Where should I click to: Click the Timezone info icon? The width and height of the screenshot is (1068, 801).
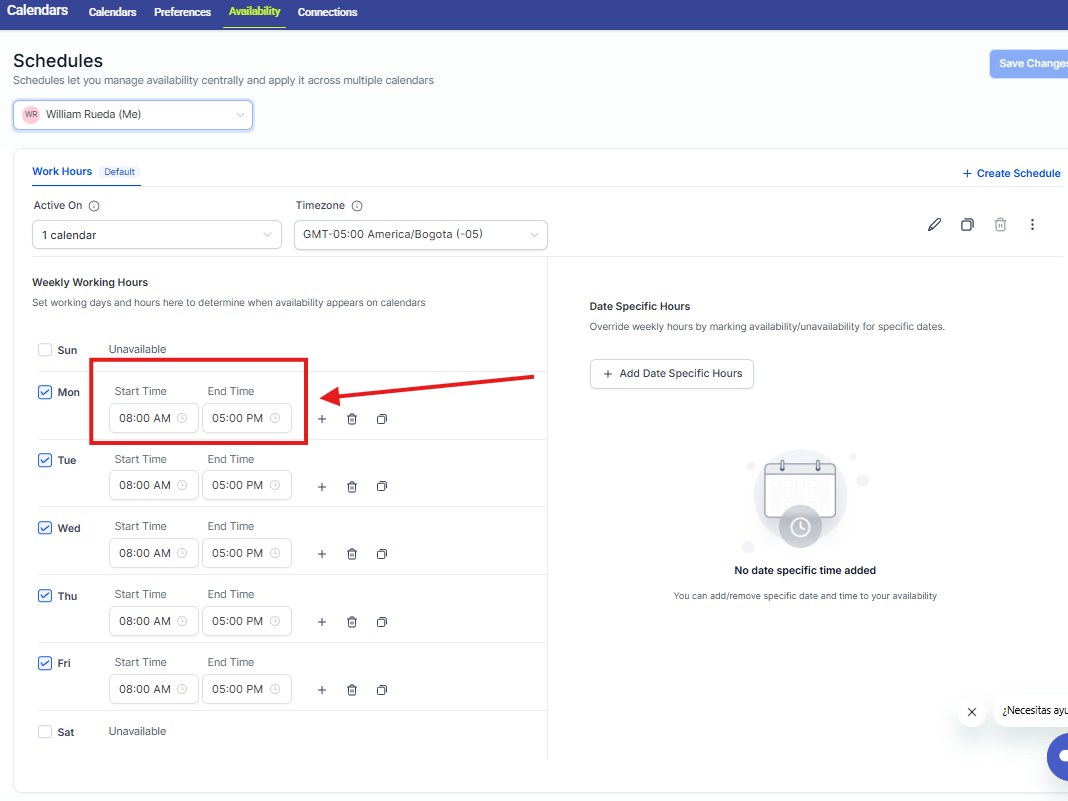(x=357, y=206)
